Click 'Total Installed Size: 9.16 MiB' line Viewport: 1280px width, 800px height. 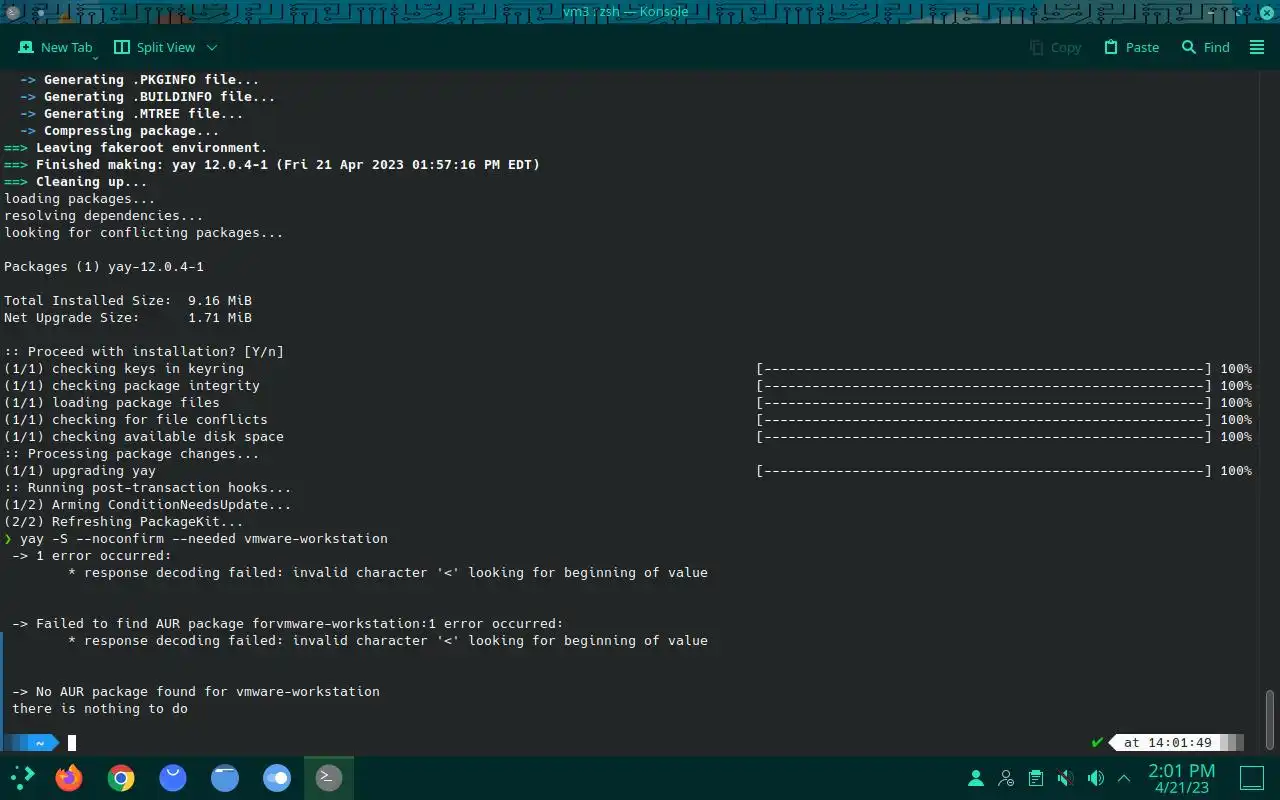pyautogui.click(x=128, y=301)
